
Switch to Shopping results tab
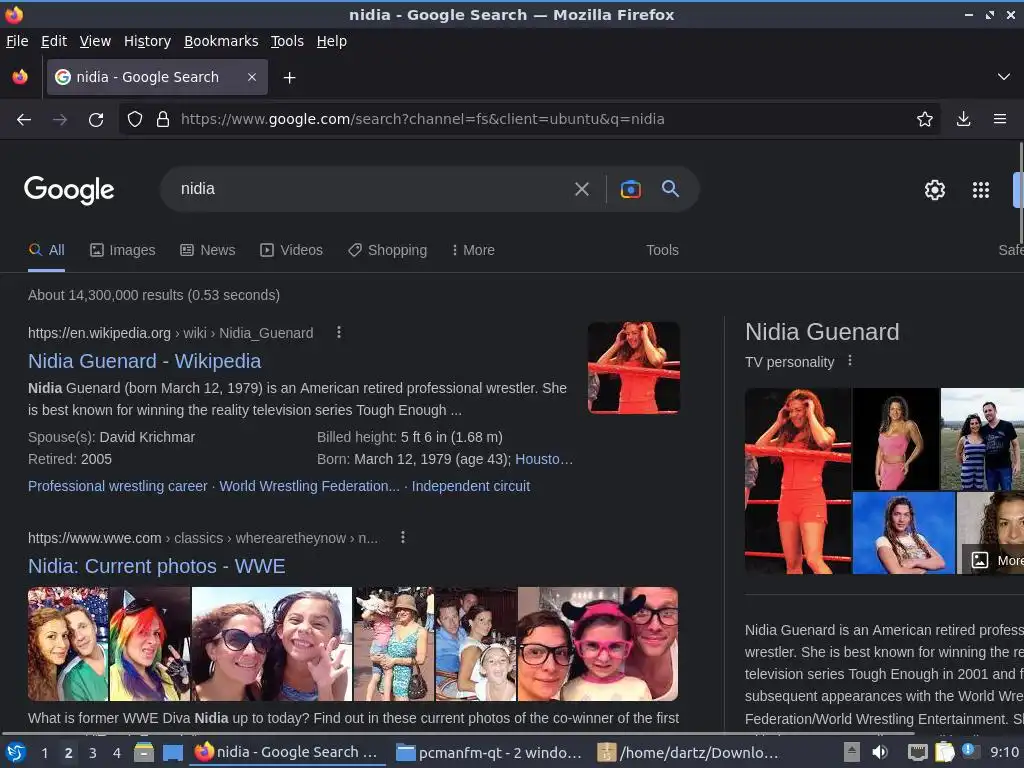[x=387, y=250]
